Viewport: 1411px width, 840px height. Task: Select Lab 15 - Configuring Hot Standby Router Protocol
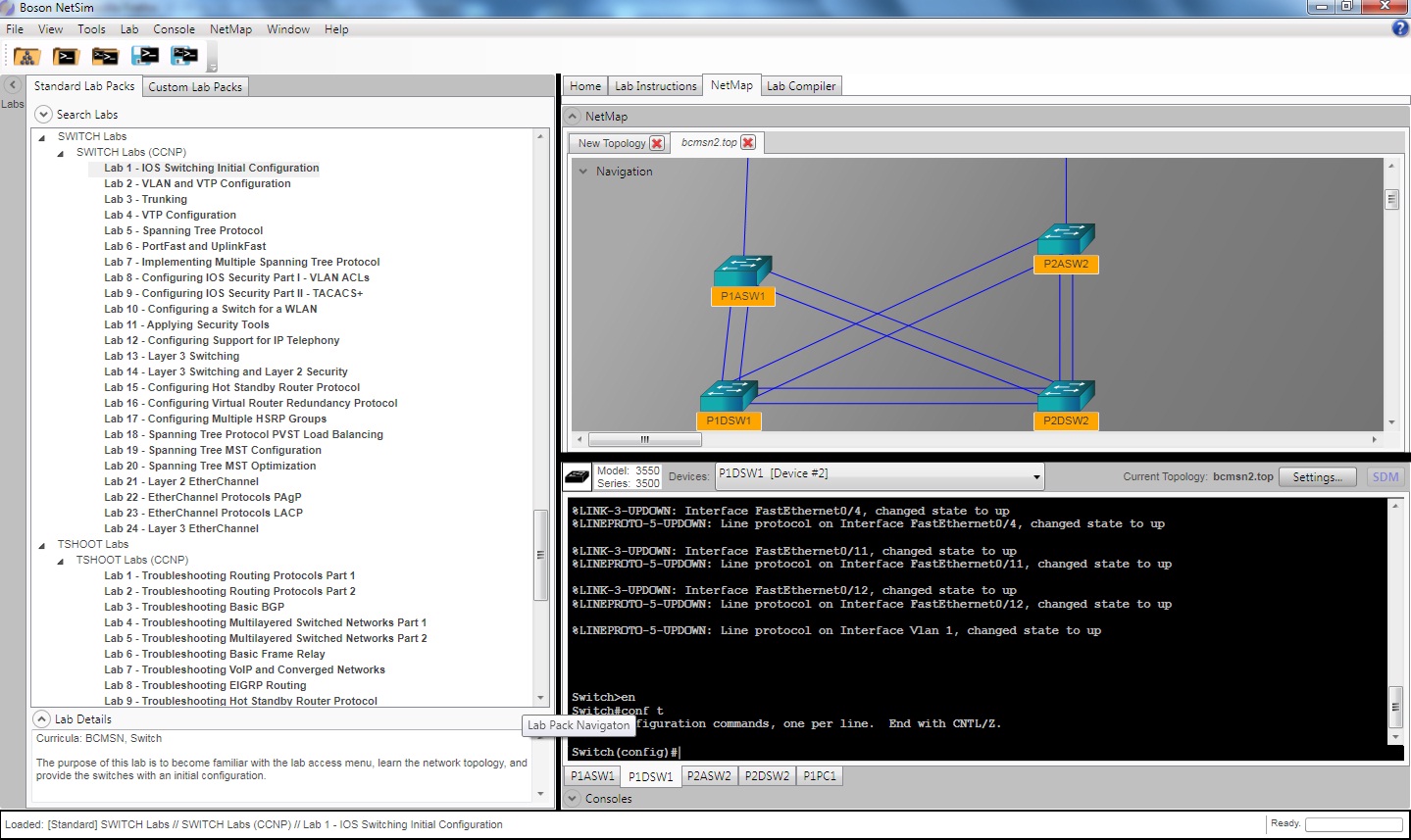[x=232, y=387]
